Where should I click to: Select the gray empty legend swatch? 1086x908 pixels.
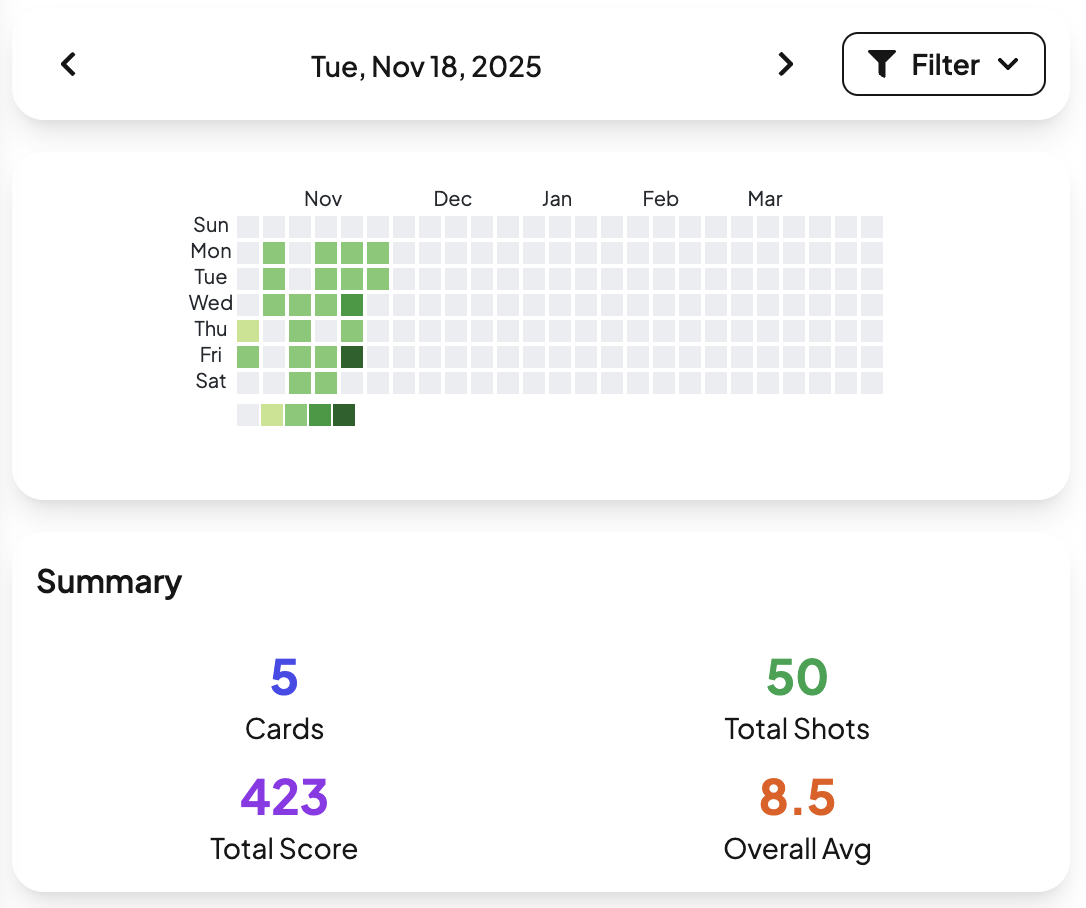tap(248, 415)
